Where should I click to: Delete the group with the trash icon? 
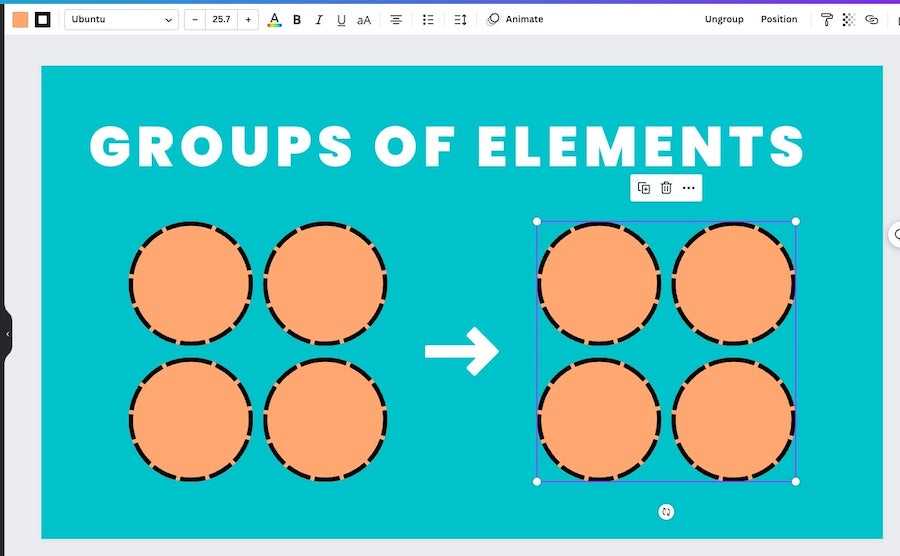pyautogui.click(x=666, y=188)
